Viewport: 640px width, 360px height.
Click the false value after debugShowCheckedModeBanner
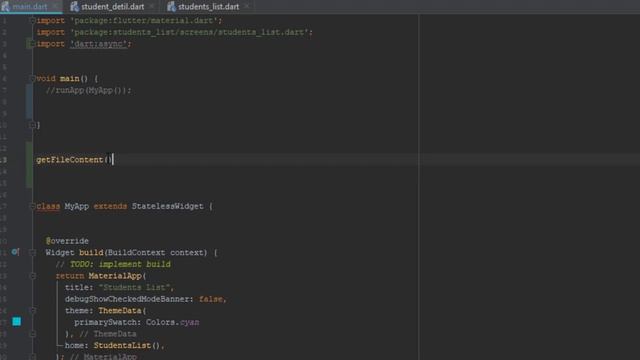pos(211,299)
